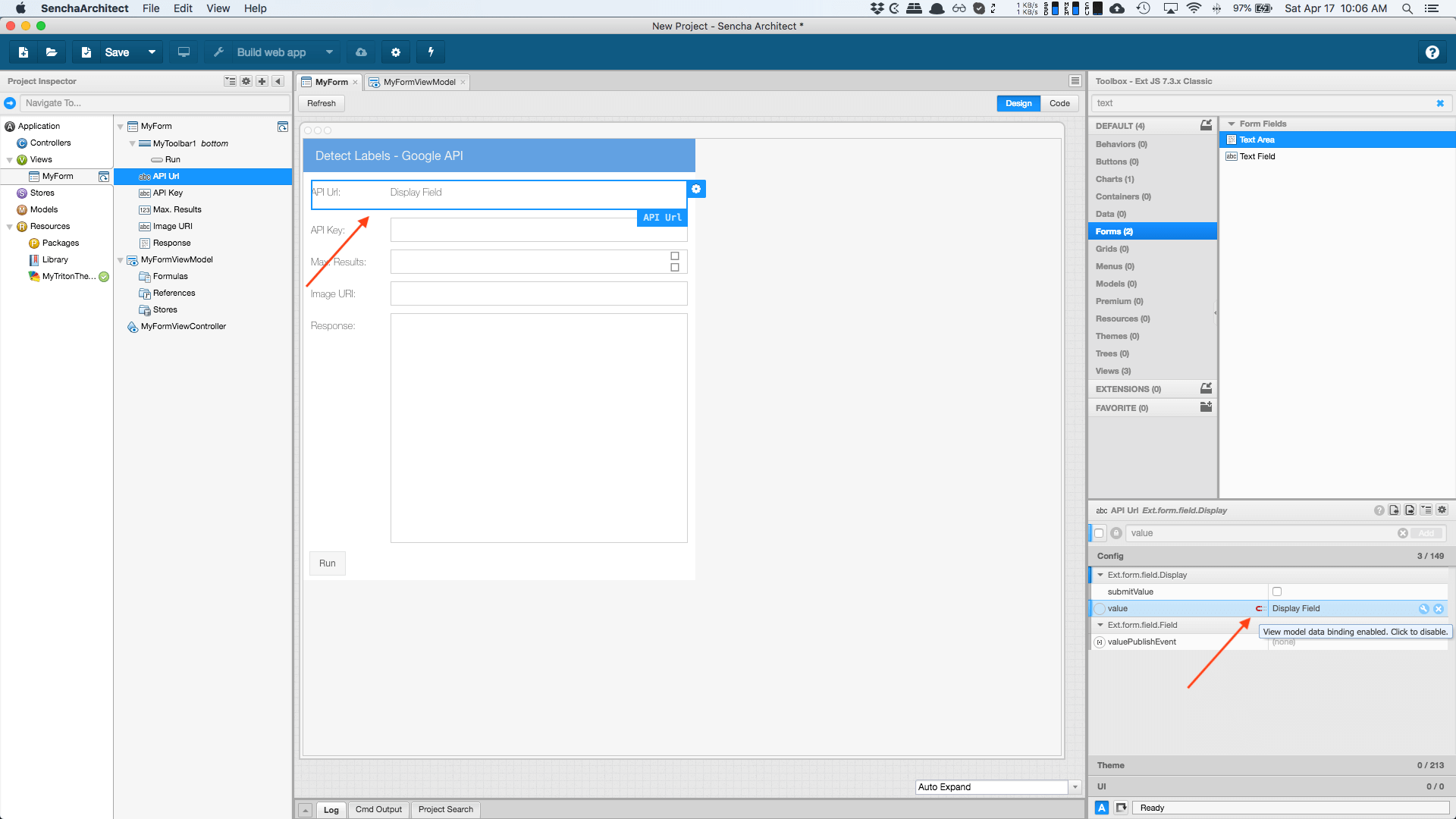Click the Preview monitor icon
Screen dimensions: 1456x819
coord(184,52)
